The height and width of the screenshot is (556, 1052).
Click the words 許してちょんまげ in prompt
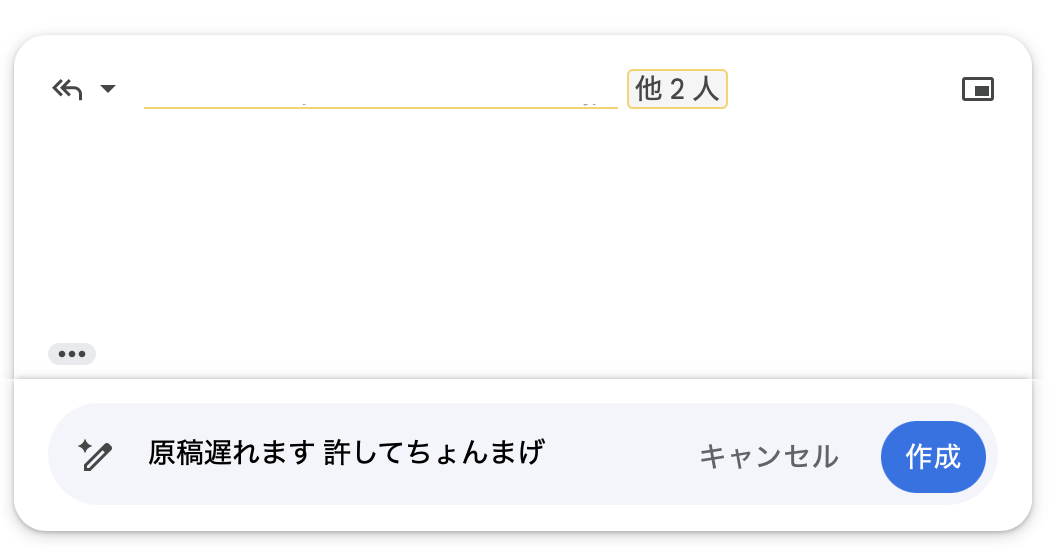(434, 454)
